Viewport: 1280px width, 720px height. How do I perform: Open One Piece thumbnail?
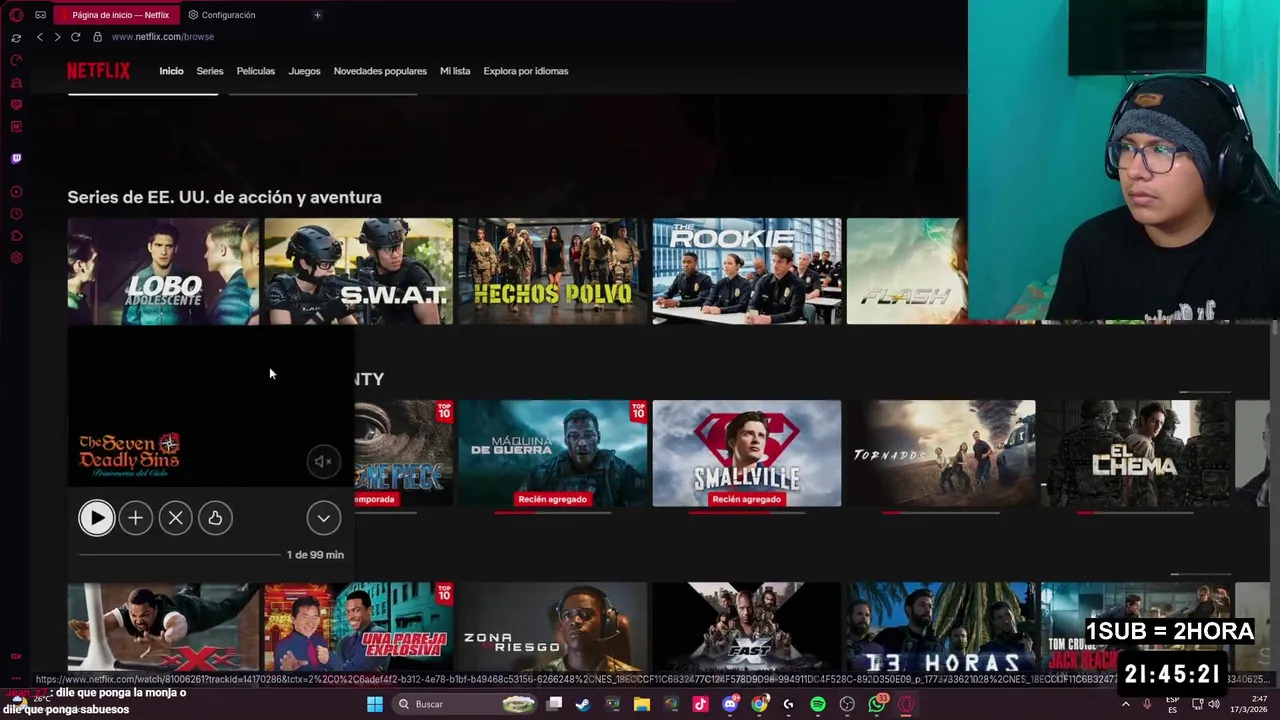[x=404, y=454]
